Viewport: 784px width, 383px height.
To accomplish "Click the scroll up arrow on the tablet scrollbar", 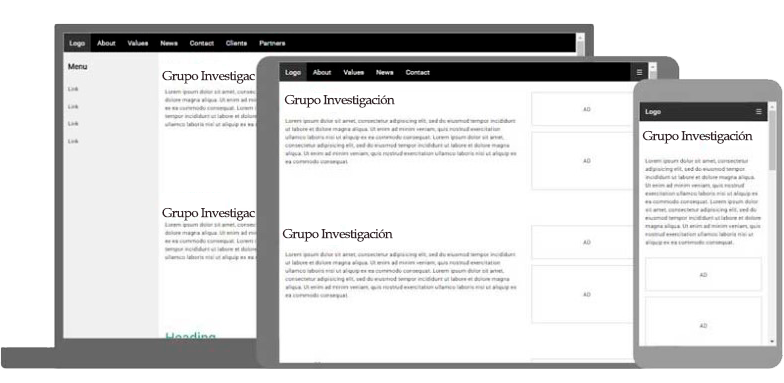I will (x=652, y=66).
